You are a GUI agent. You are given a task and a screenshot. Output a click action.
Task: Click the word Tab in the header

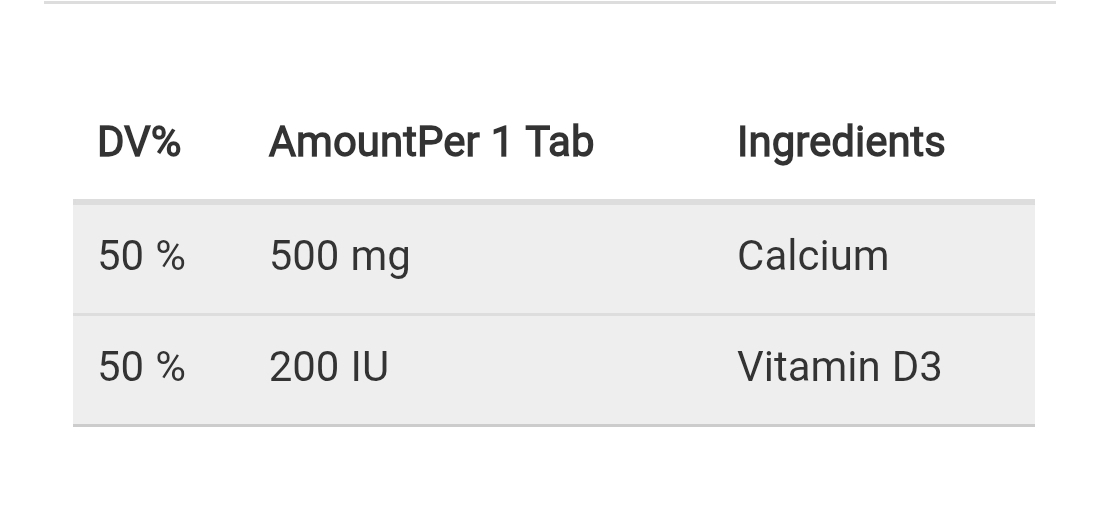tap(559, 142)
